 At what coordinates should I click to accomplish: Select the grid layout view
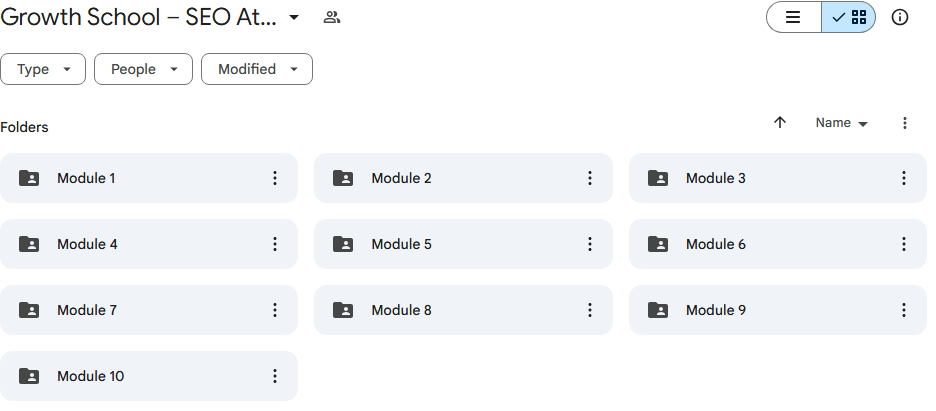pos(849,17)
